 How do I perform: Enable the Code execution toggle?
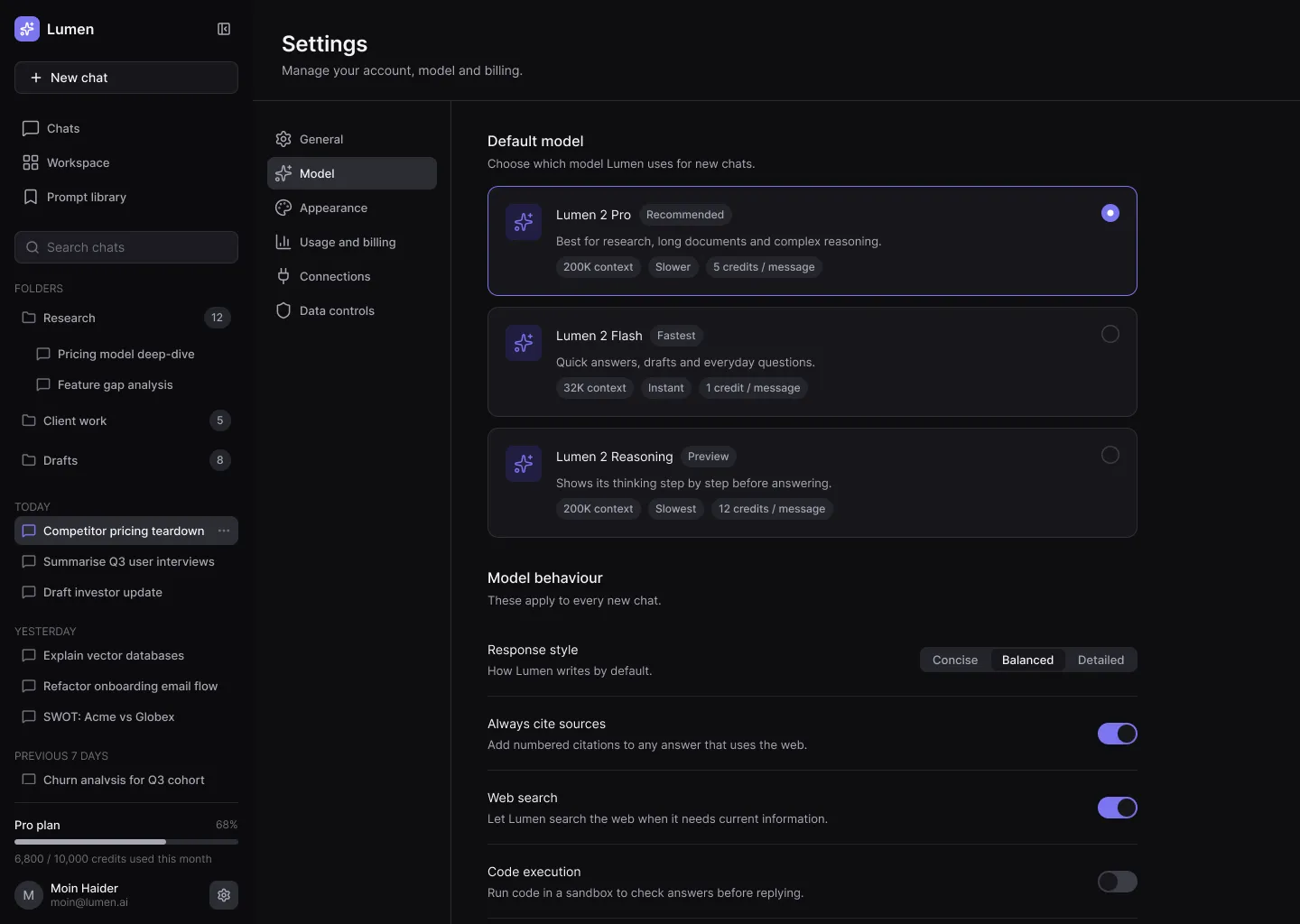tap(1118, 882)
